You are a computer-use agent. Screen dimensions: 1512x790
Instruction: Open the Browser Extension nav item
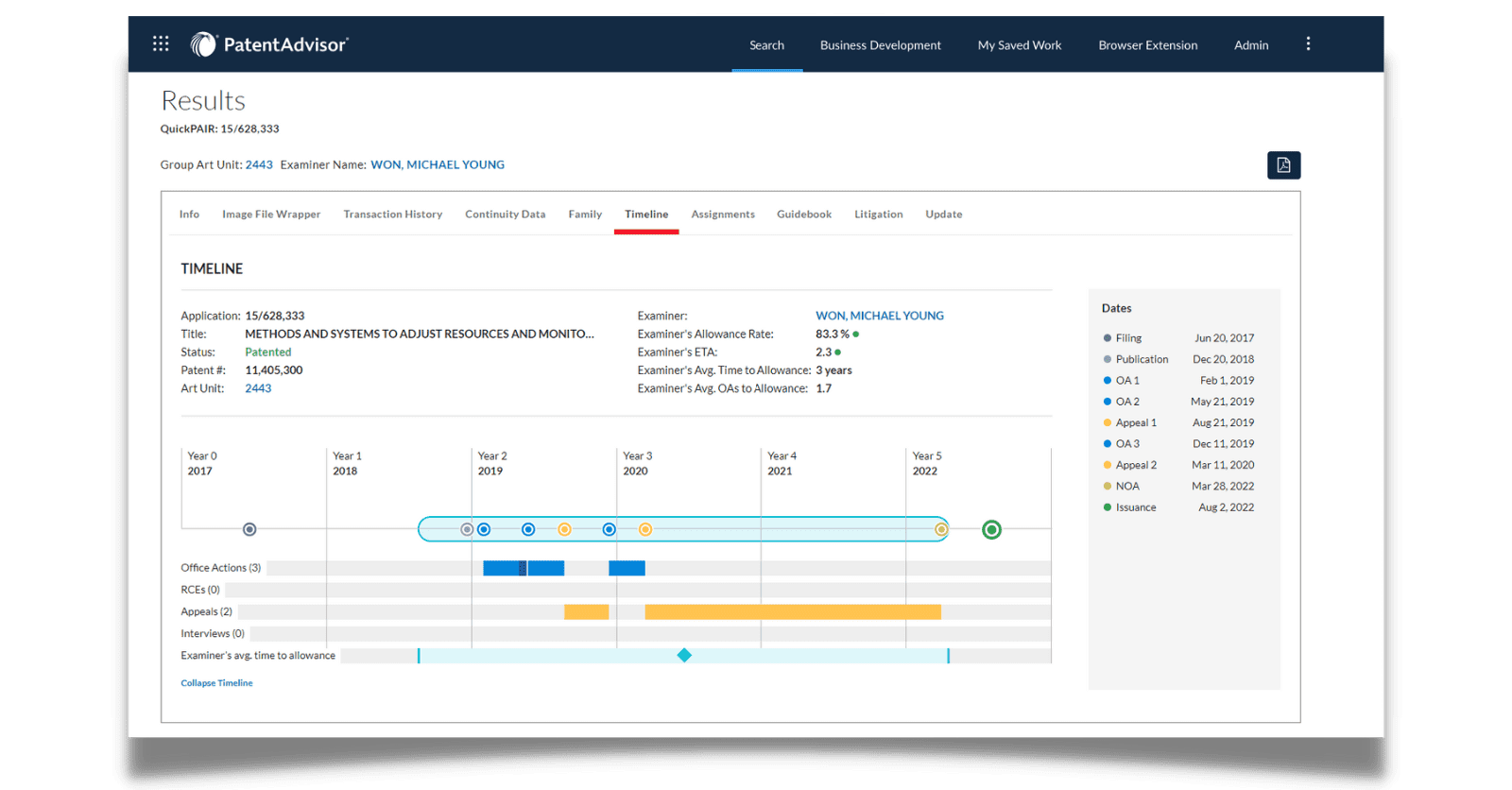tap(1147, 45)
